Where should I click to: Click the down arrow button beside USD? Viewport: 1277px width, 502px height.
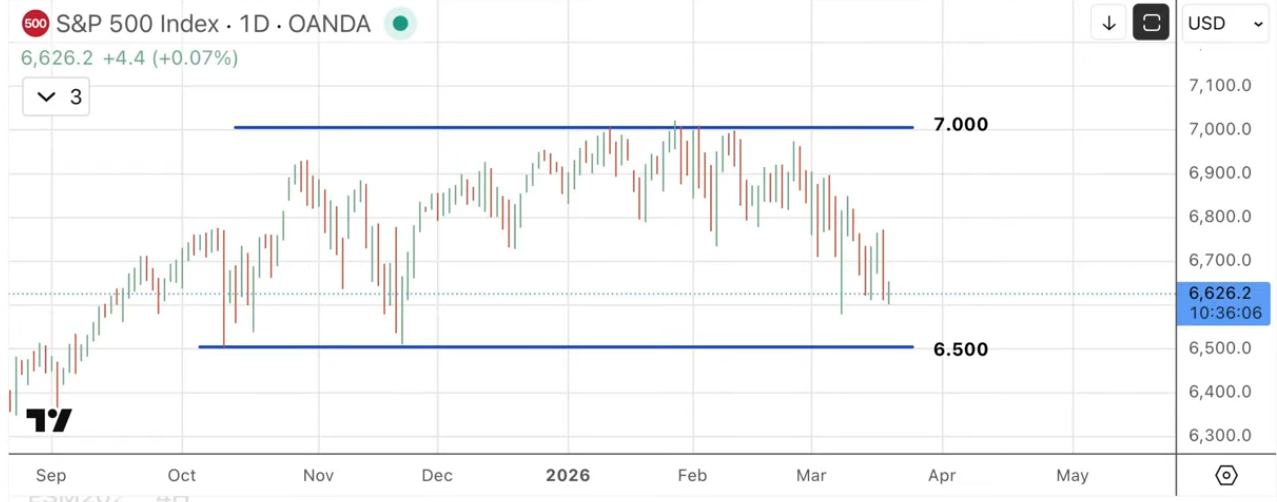tap(1108, 23)
